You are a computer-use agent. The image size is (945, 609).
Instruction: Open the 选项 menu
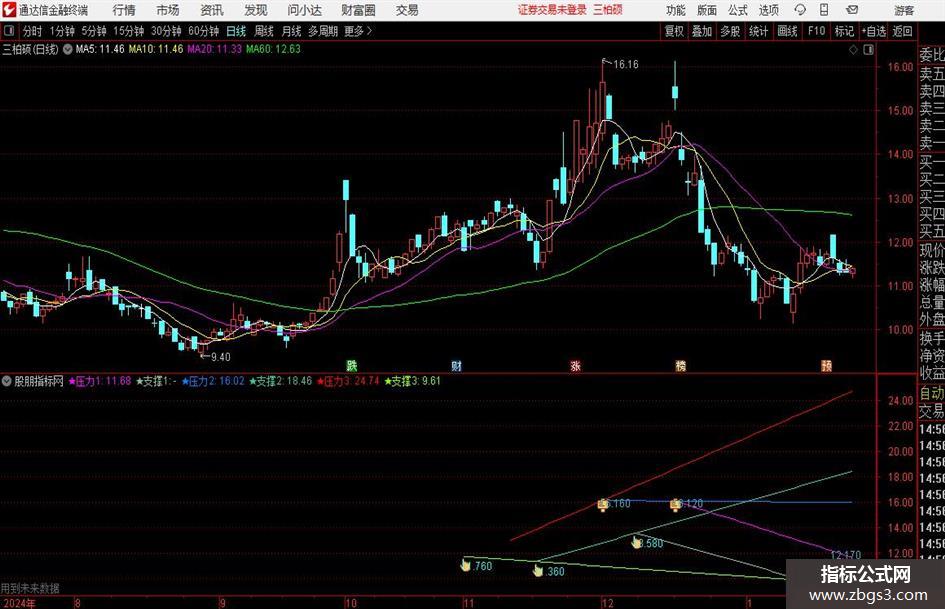pos(768,10)
